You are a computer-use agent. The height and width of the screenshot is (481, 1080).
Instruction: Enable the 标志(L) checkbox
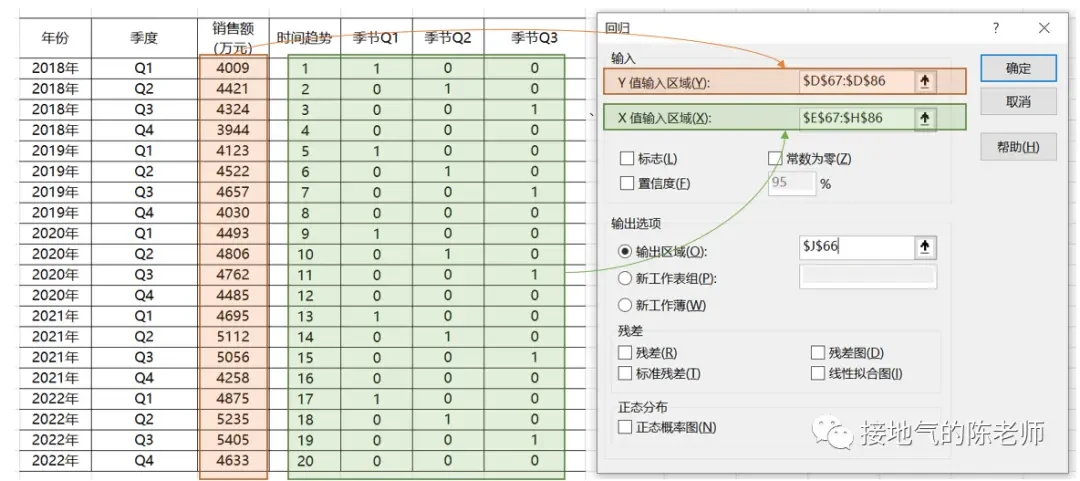626,158
